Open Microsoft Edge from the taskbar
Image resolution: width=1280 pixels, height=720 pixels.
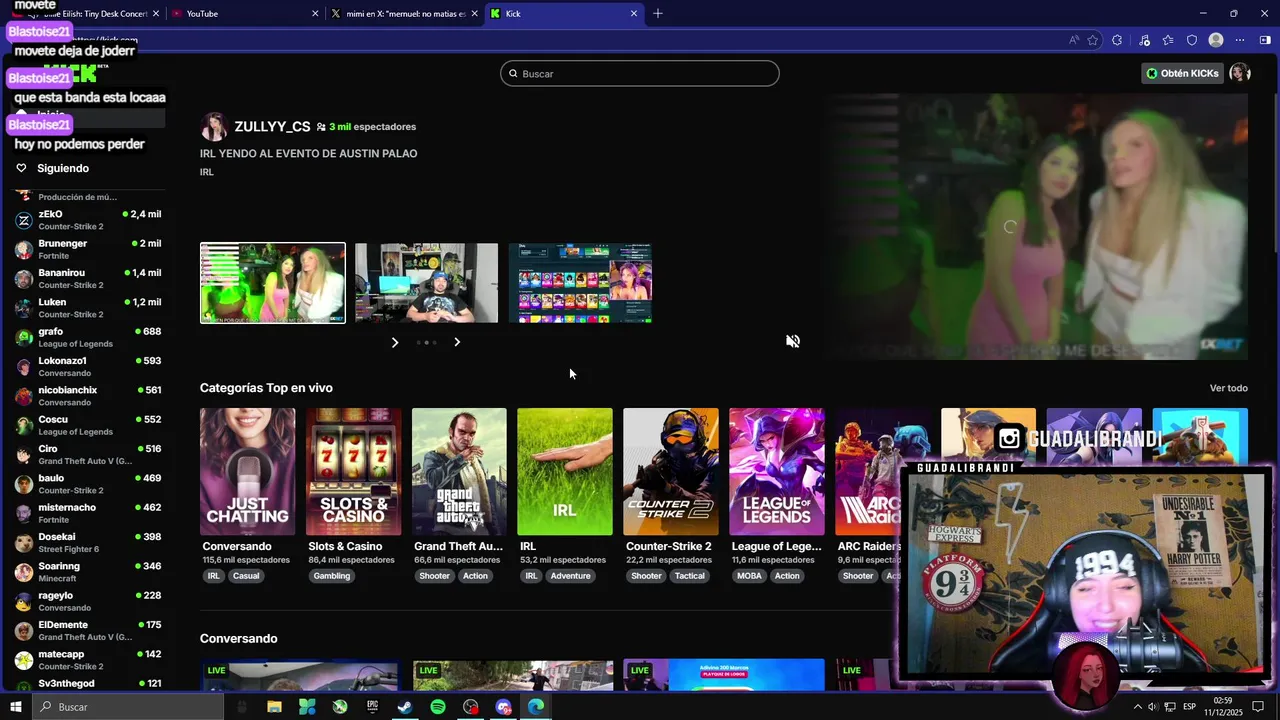click(536, 707)
